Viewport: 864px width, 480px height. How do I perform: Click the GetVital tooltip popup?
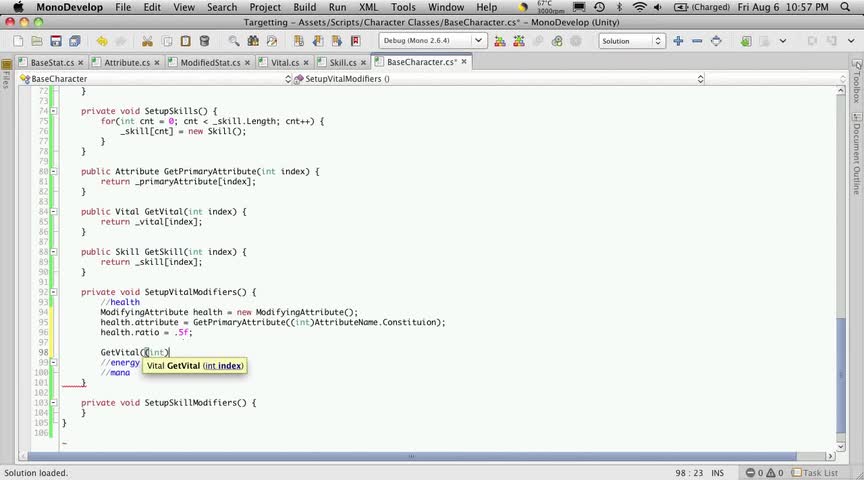[x=195, y=366]
